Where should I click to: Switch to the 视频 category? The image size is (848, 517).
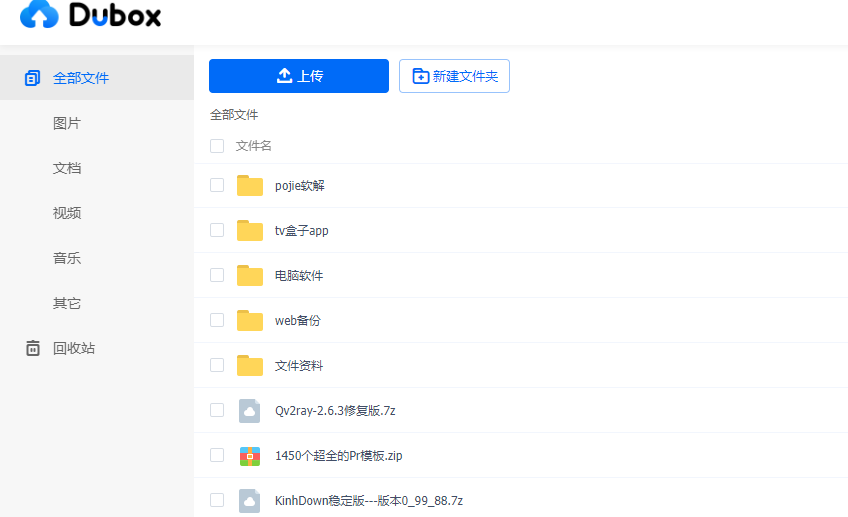click(x=67, y=213)
